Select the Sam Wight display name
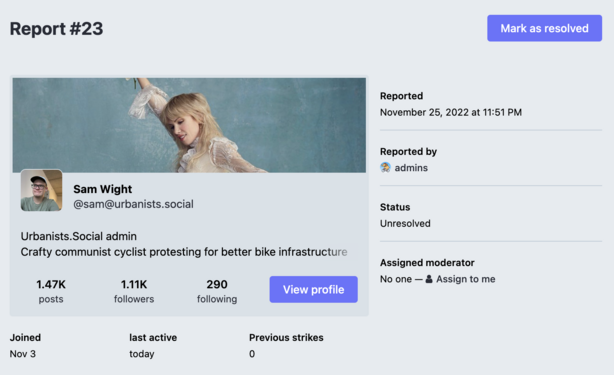614x375 pixels. point(103,189)
